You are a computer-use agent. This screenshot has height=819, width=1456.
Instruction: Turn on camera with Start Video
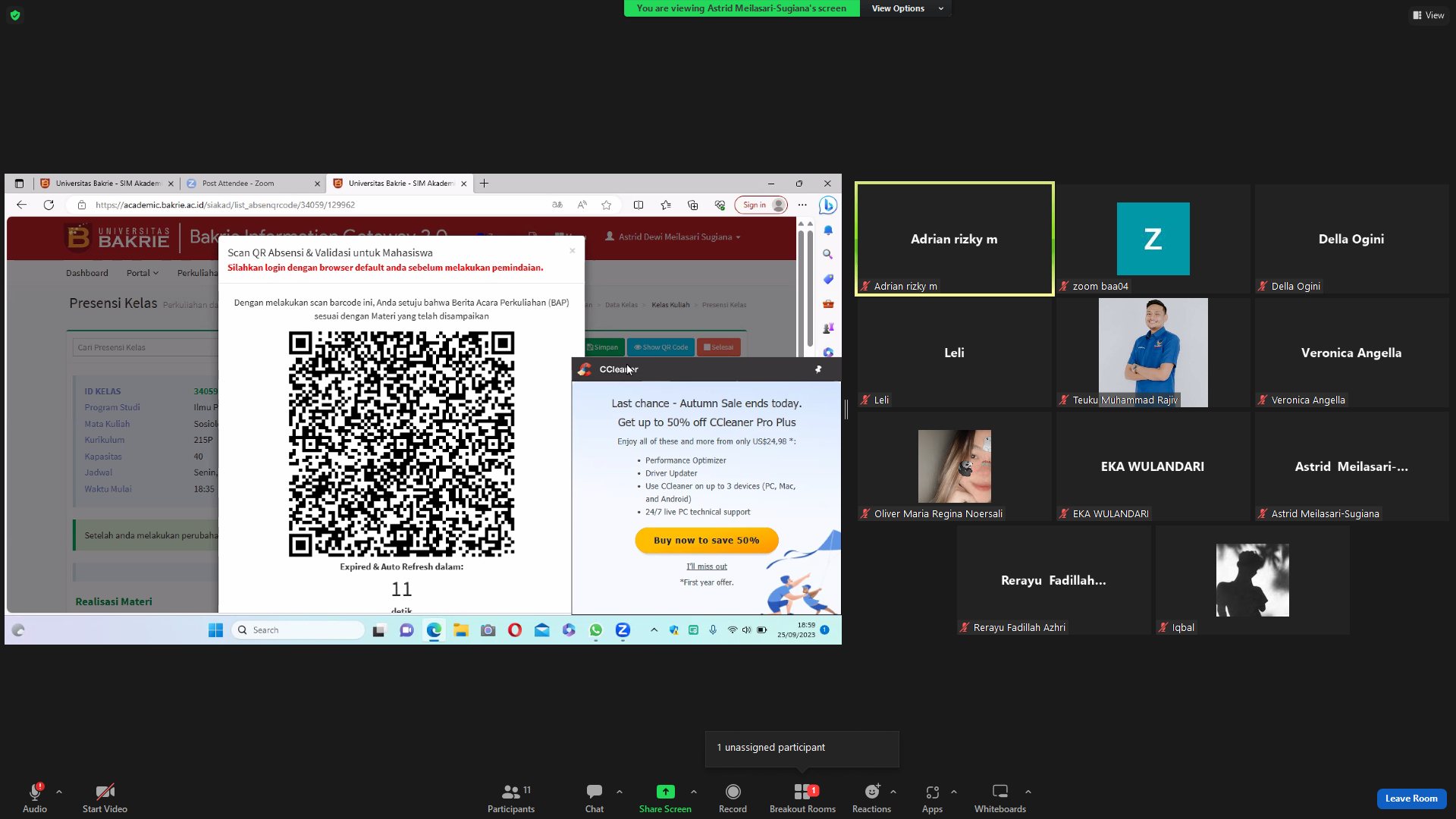click(105, 798)
